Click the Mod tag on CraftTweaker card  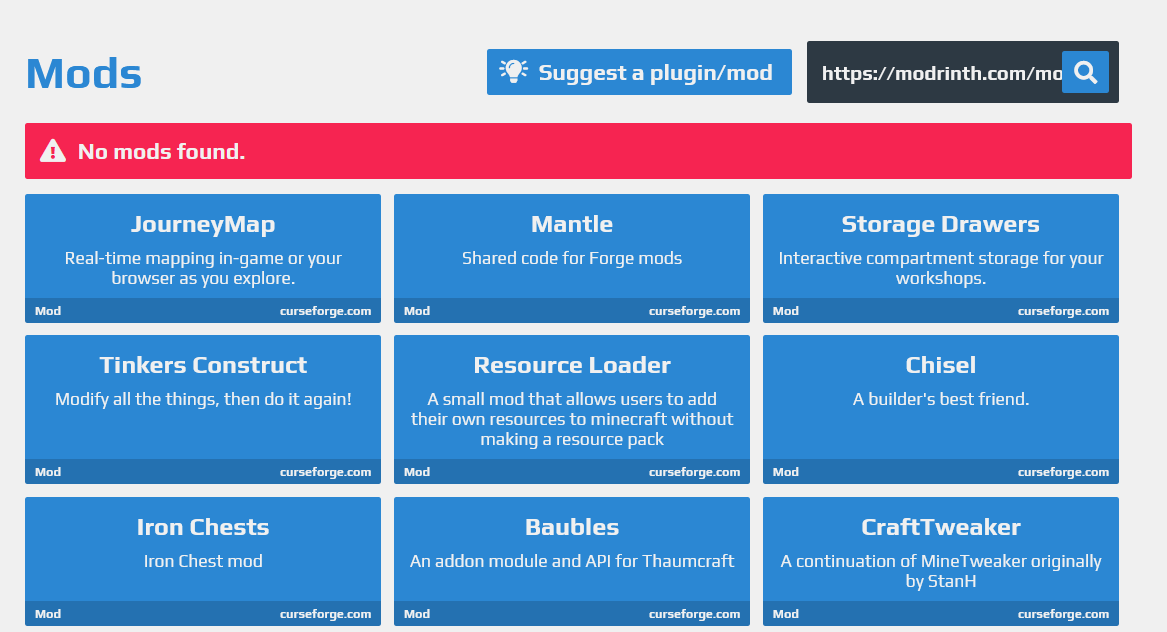786,614
